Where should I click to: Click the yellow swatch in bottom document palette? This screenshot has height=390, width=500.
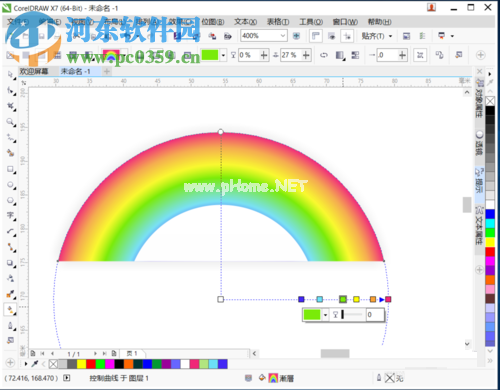pyautogui.click(x=81, y=364)
